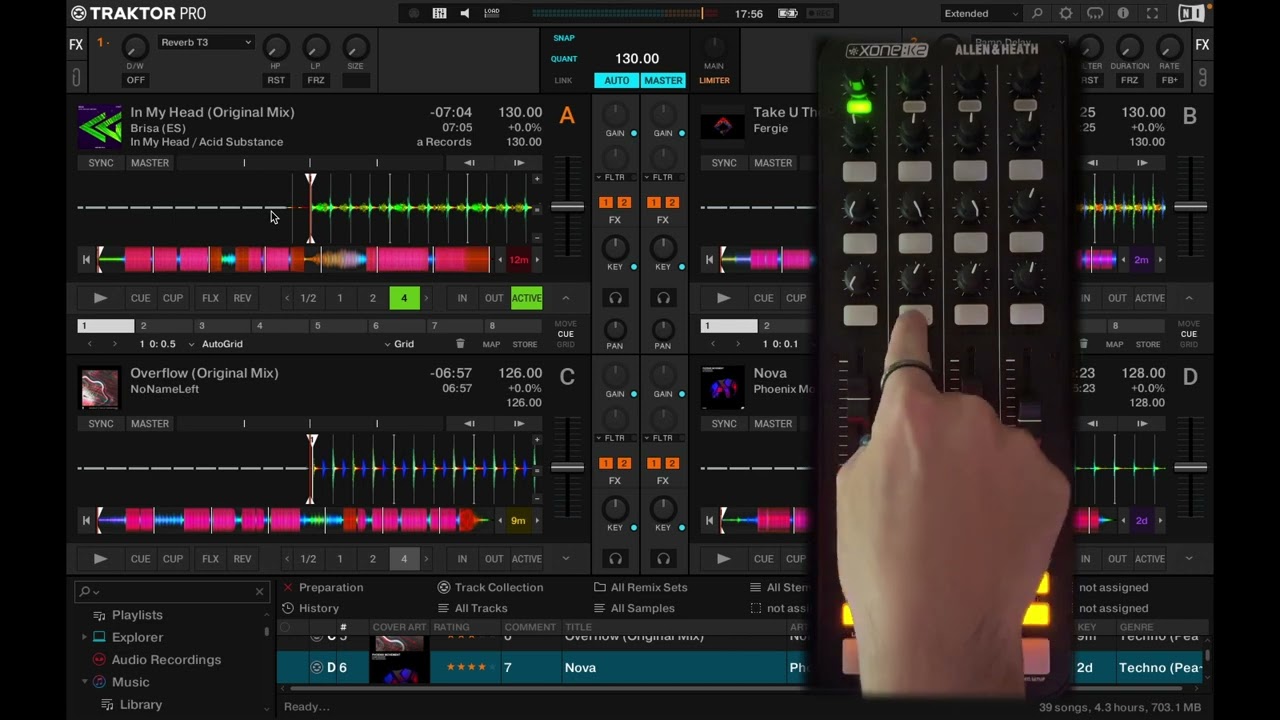The image size is (1280, 720).
Task: Toggle FX unit 1 OFF button
Action: (x=135, y=80)
